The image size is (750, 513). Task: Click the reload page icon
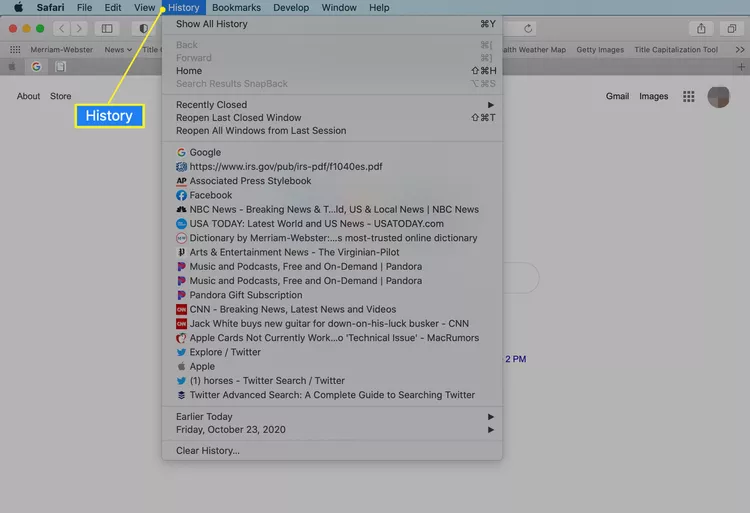click(528, 29)
